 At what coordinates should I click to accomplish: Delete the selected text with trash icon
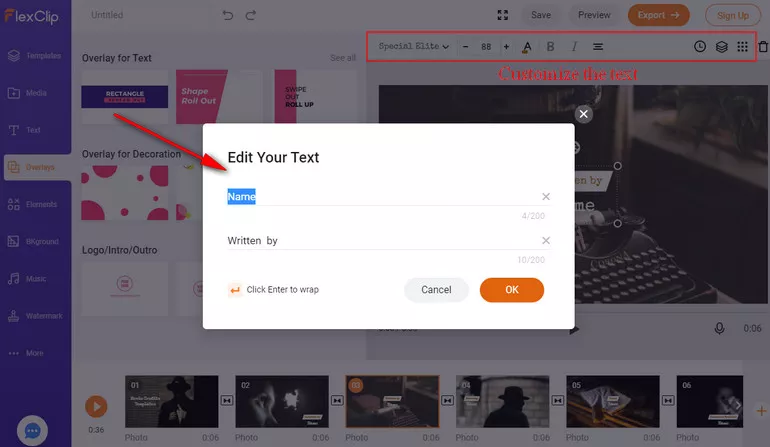(x=763, y=47)
